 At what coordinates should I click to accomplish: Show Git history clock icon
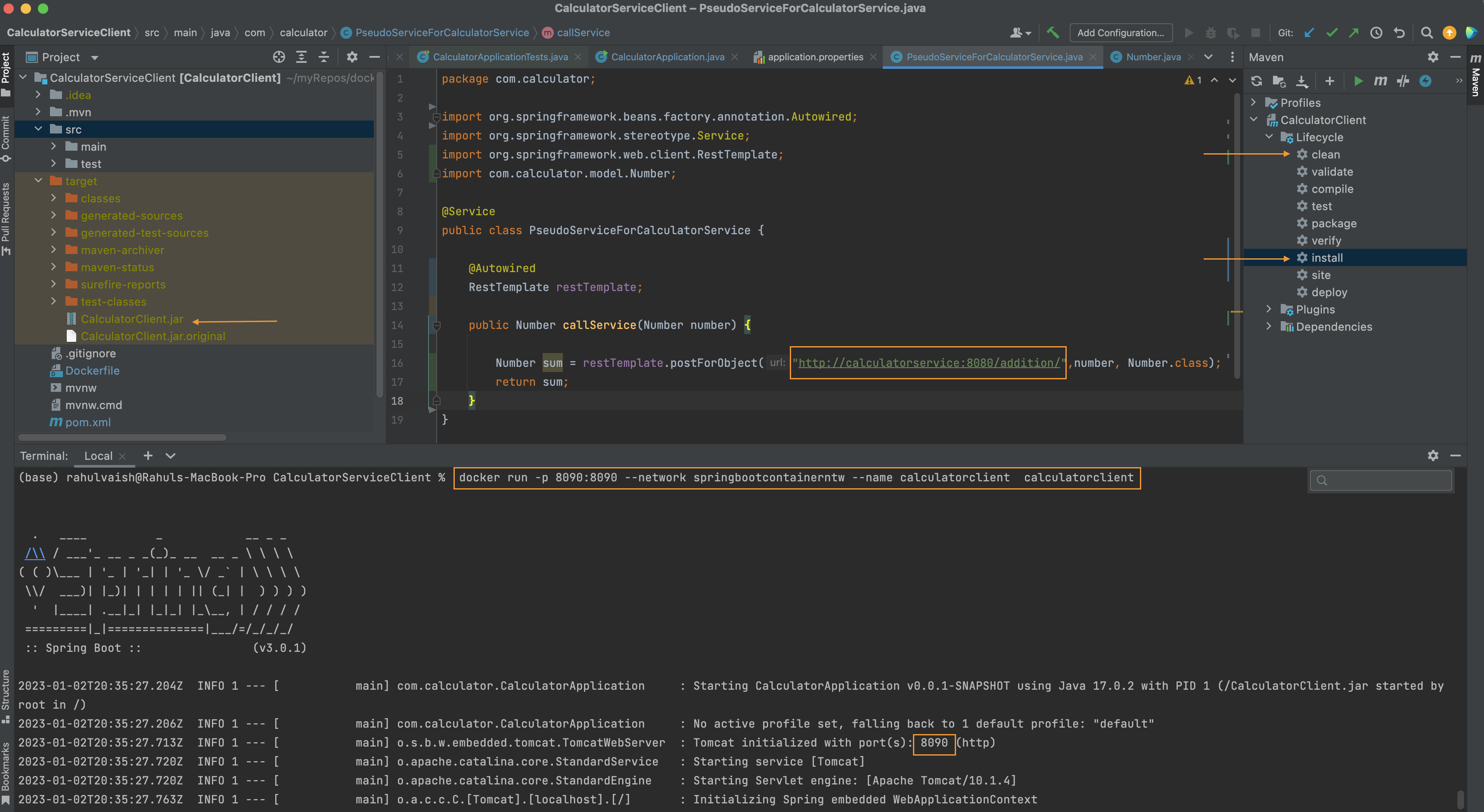coord(1376,33)
